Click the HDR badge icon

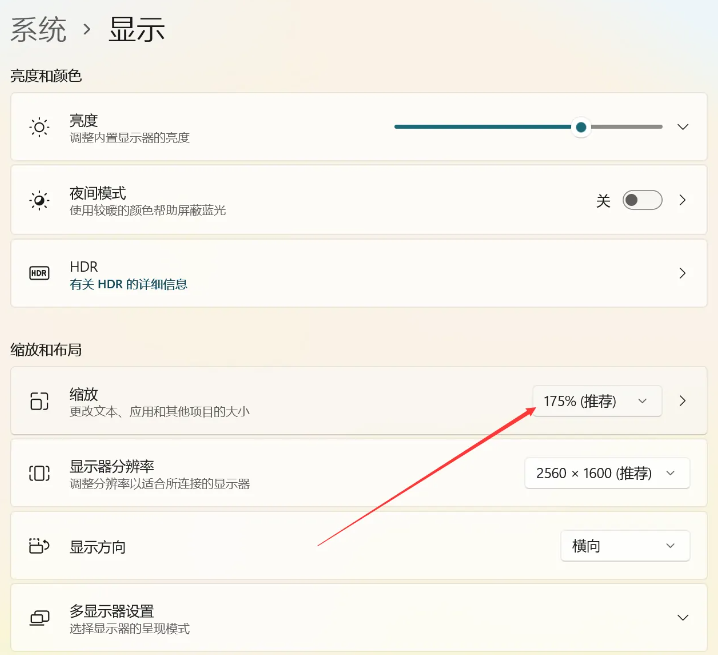point(39,273)
